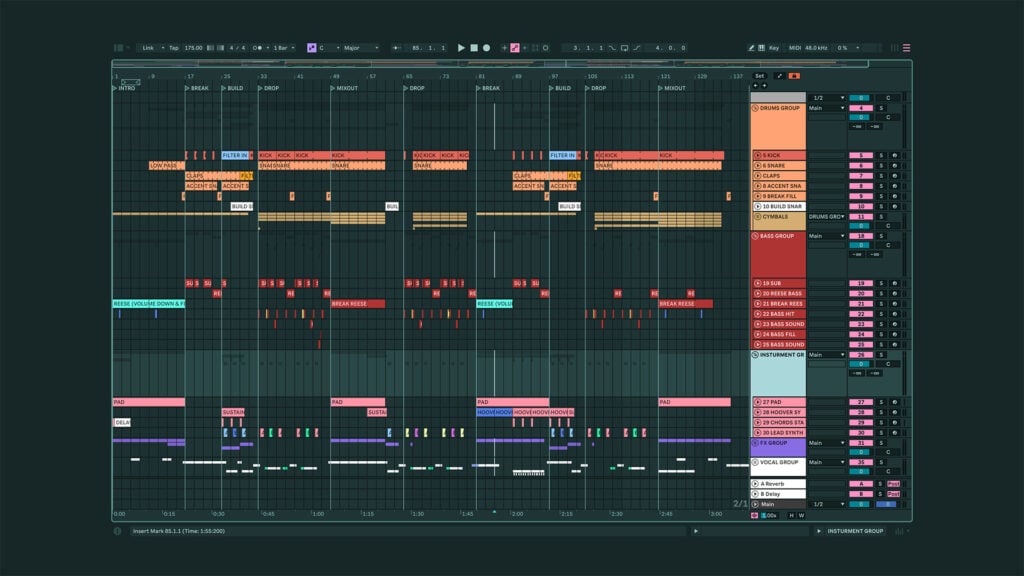Toggle Post button on B Delay
The width and height of the screenshot is (1024, 576).
(893, 494)
